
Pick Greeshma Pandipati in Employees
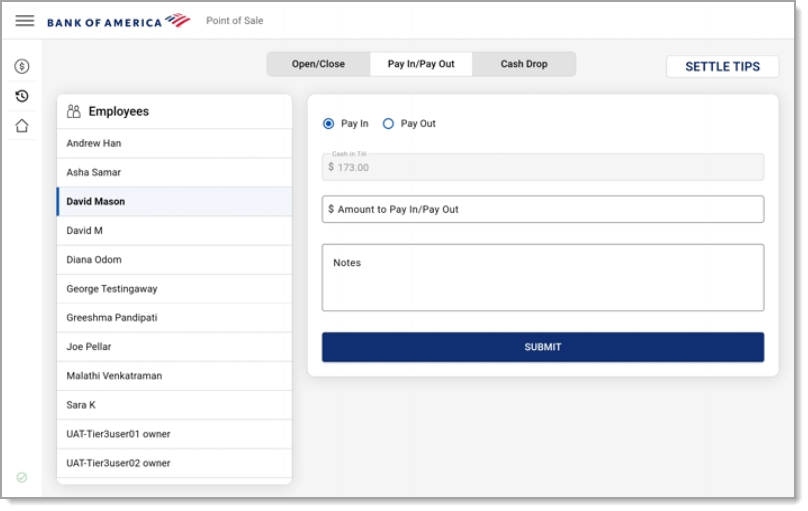click(x=174, y=318)
